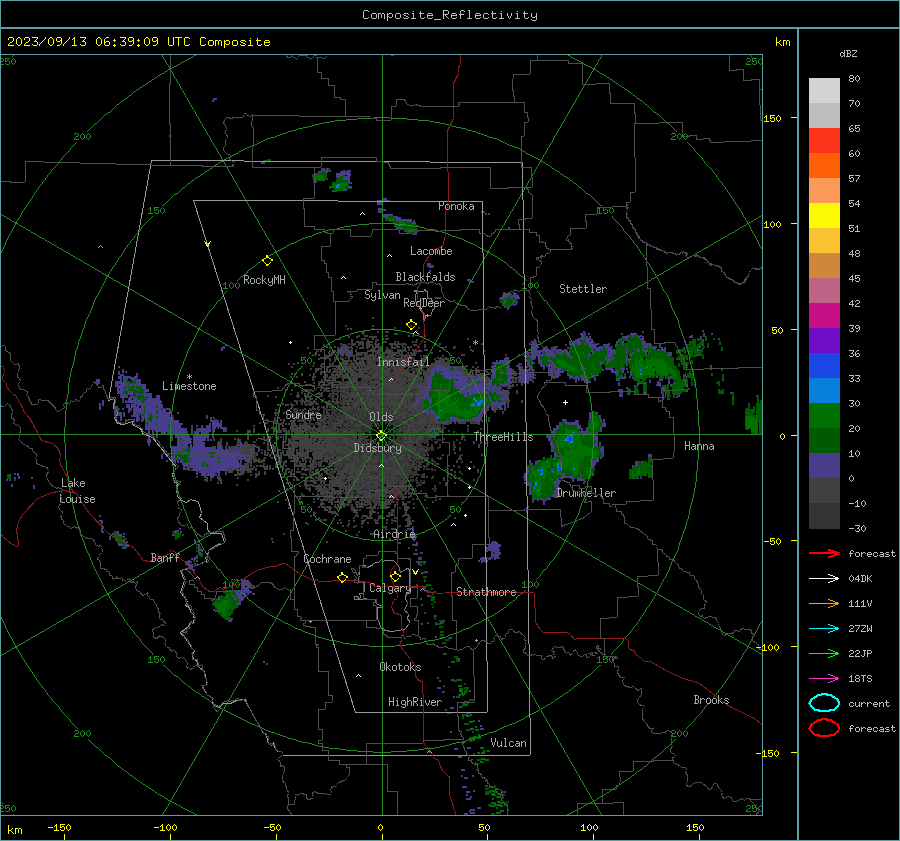Screen dimensions: 900x841
Task: Click the Innisfail town label
Action: click(403, 362)
